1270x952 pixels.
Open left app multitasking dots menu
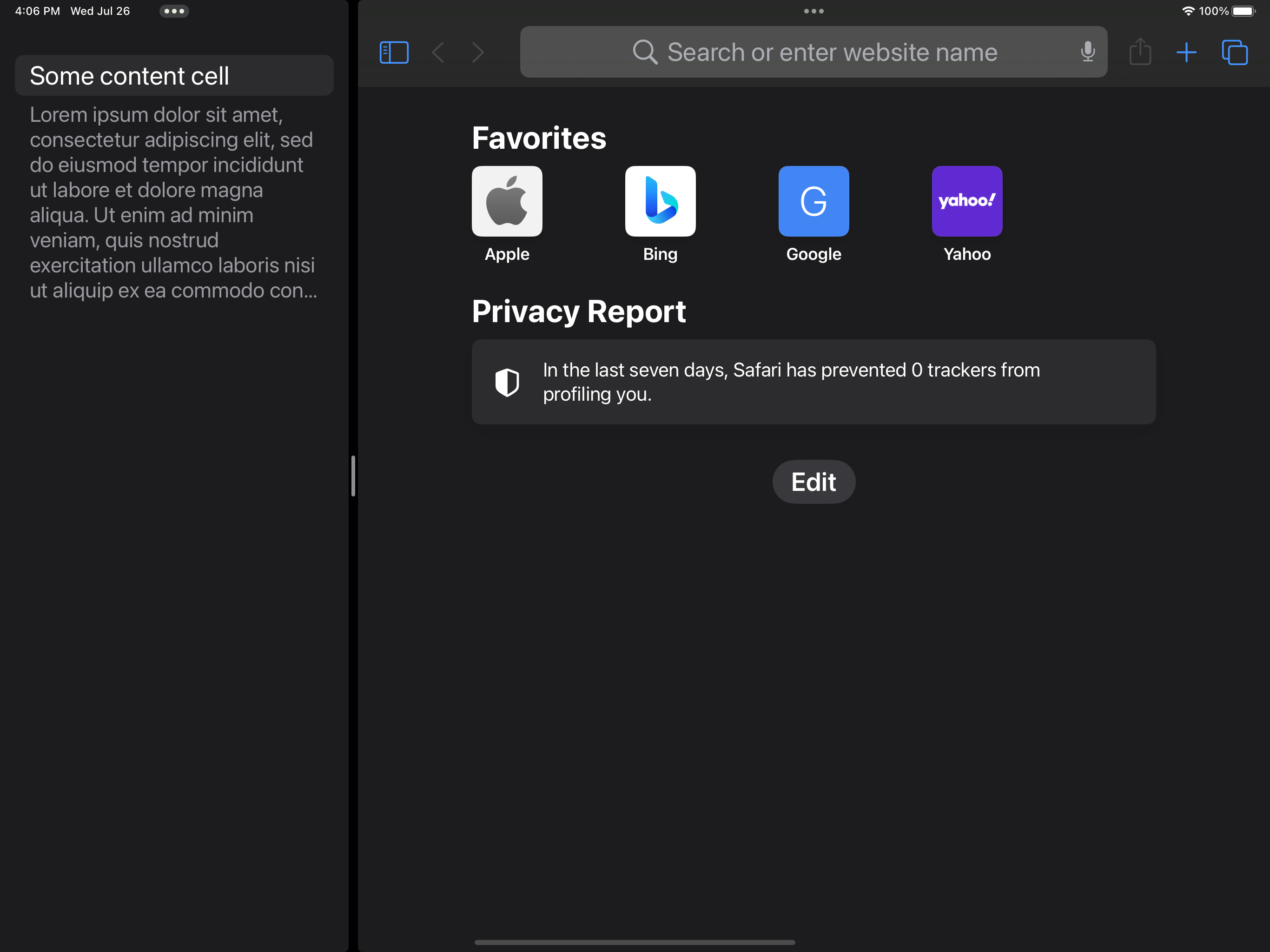[174, 11]
